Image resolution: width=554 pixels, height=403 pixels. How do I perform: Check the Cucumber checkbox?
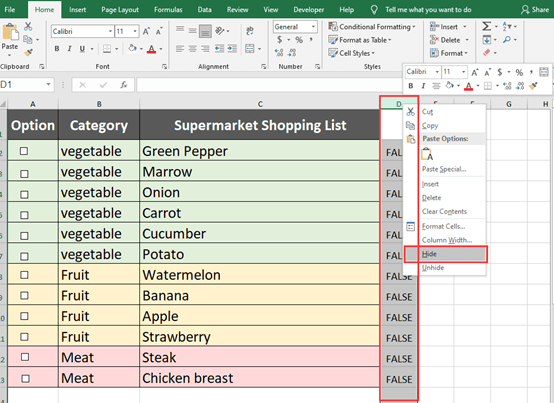click(24, 236)
